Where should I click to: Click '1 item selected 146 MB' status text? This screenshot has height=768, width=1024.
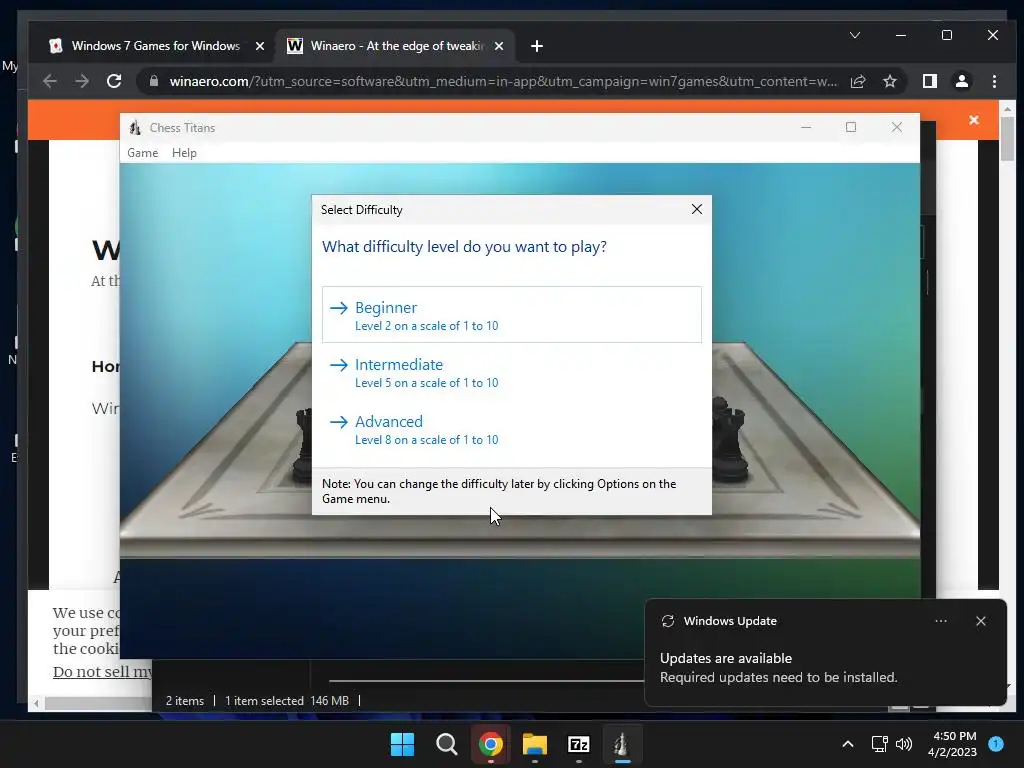tap(287, 701)
